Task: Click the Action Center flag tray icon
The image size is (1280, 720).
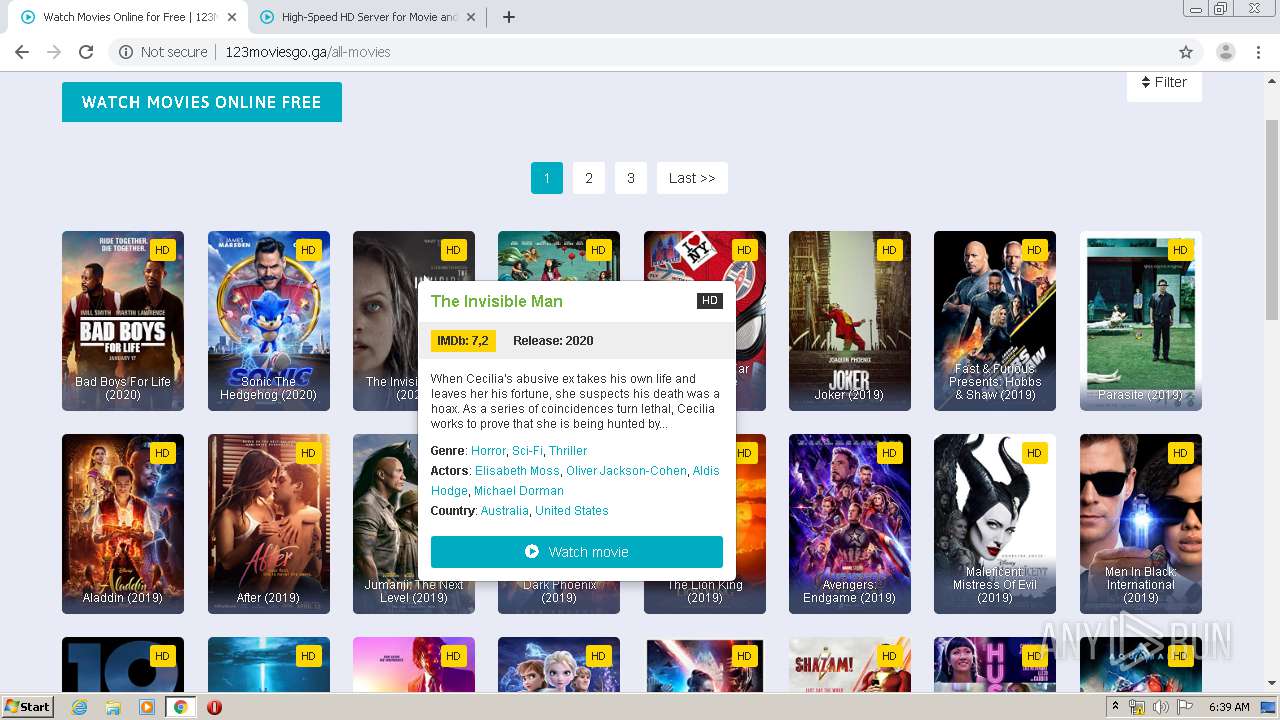Action: [x=1184, y=707]
